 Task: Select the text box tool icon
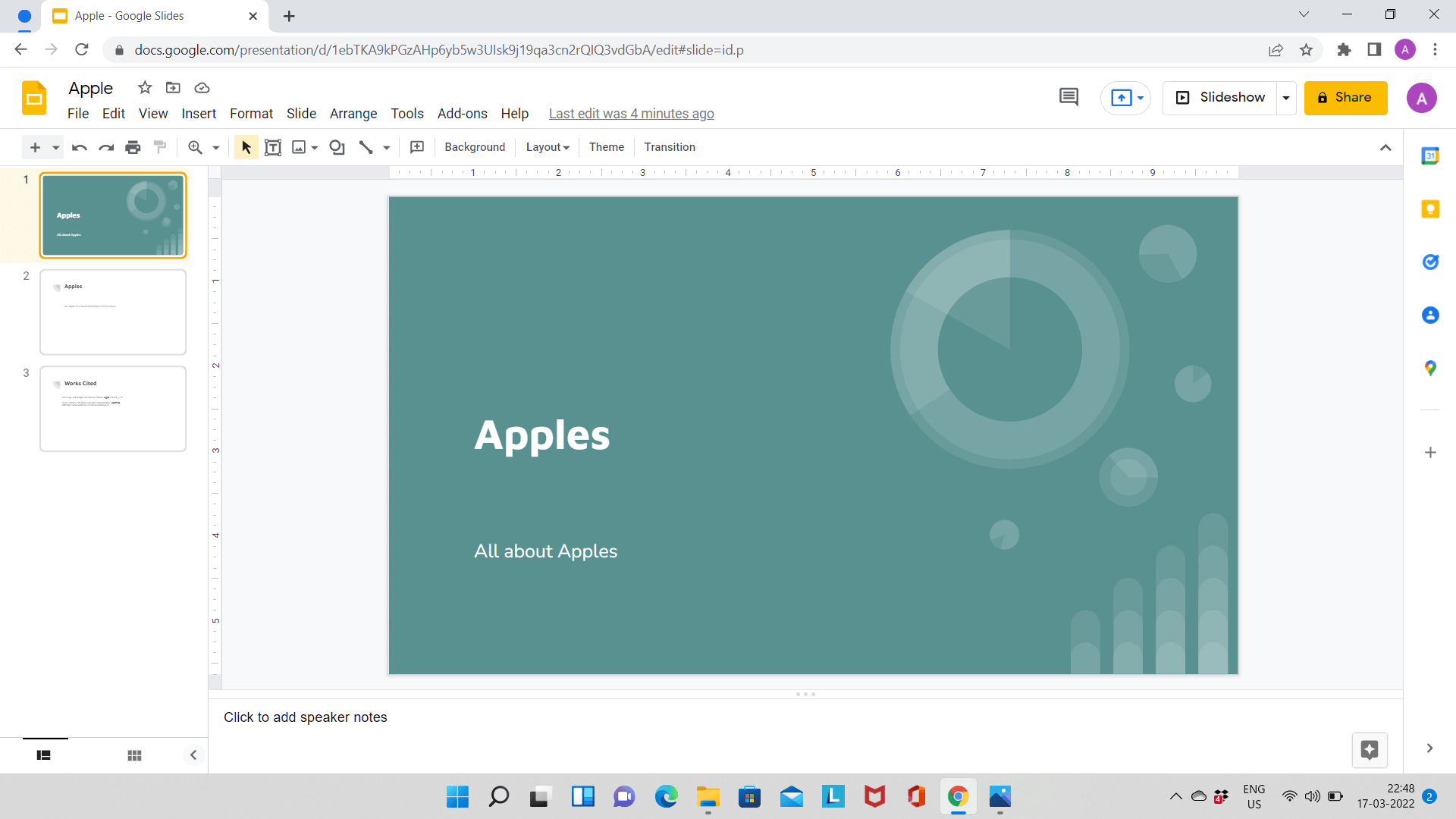272,147
